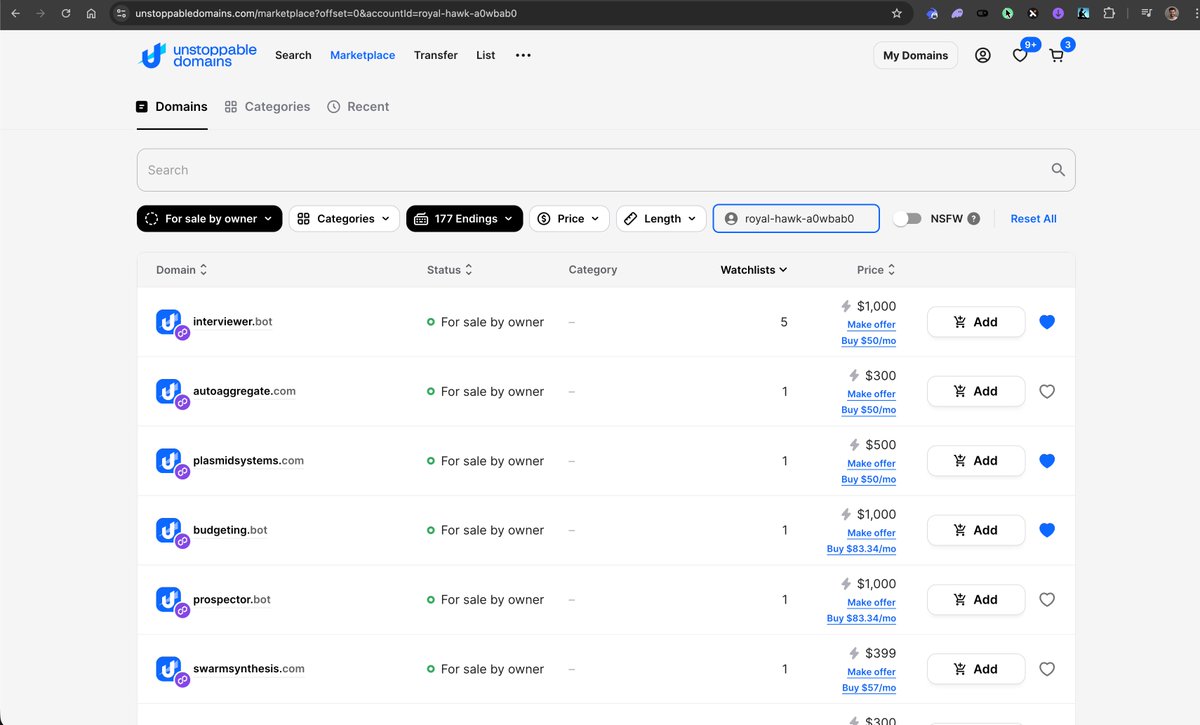This screenshot has width=1200, height=725.
Task: Add prospector.bot to watchlist via heart
Action: coord(1047,600)
